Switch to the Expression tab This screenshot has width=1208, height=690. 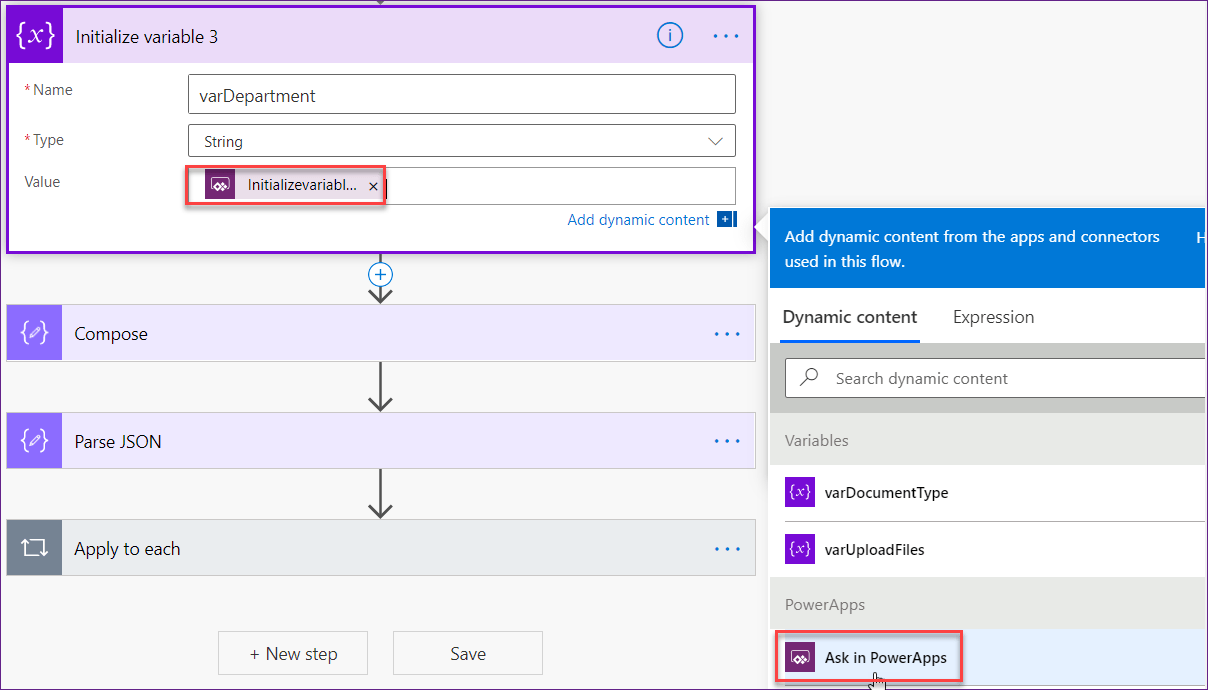coord(993,317)
